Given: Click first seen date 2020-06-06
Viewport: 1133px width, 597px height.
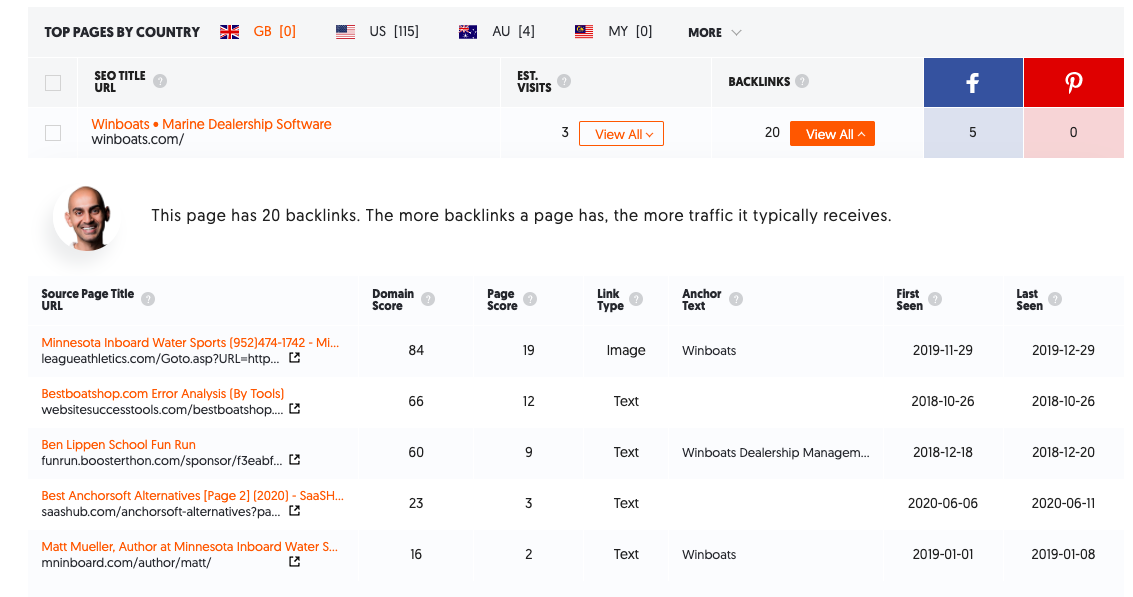Looking at the screenshot, I should (x=943, y=503).
